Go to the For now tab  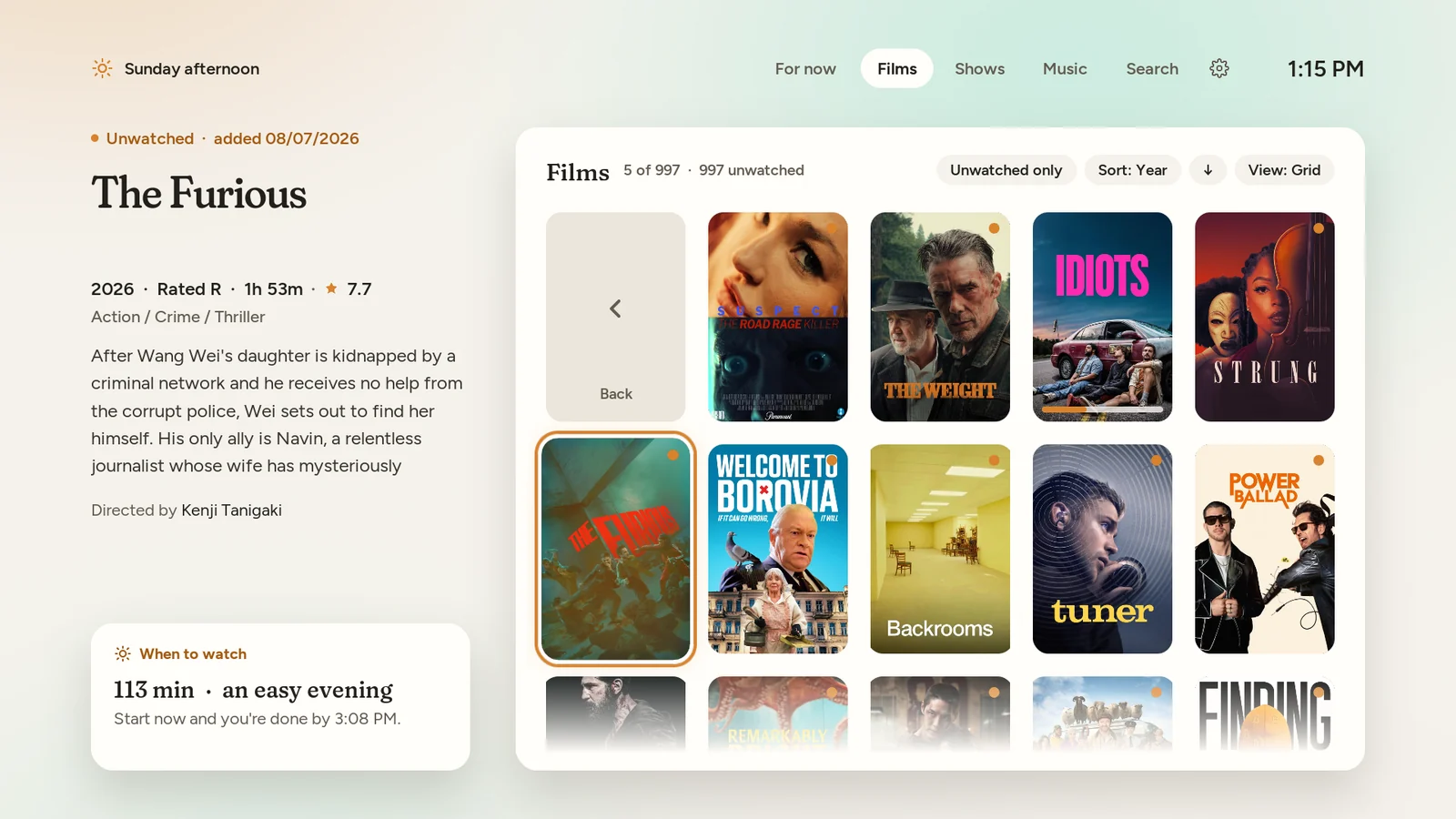click(x=805, y=68)
